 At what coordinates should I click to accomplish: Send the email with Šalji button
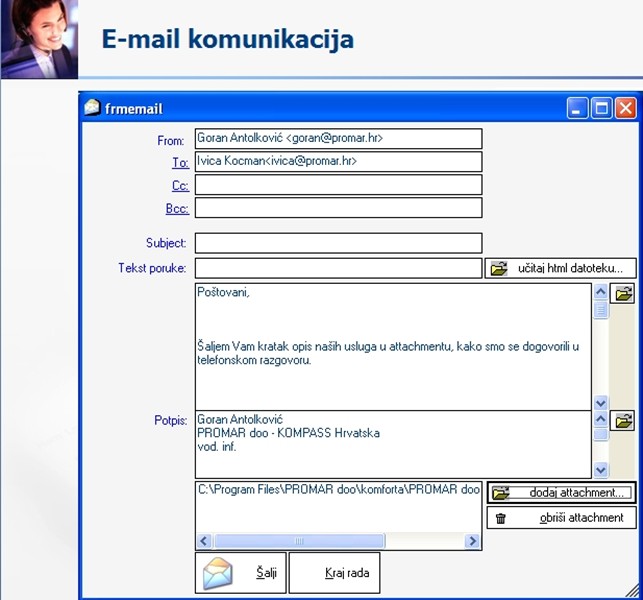point(240,573)
